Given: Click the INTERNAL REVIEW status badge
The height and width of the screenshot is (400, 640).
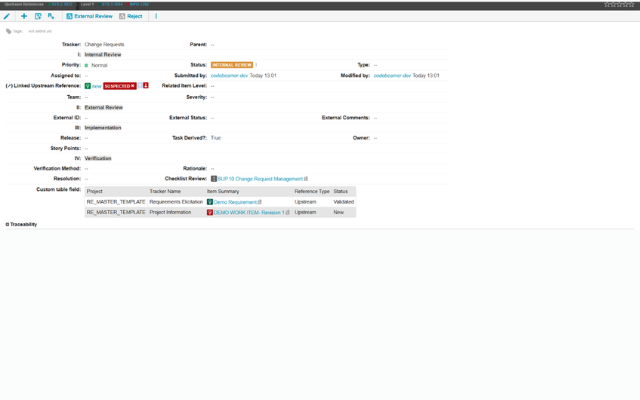Looking at the screenshot, I should pos(232,65).
